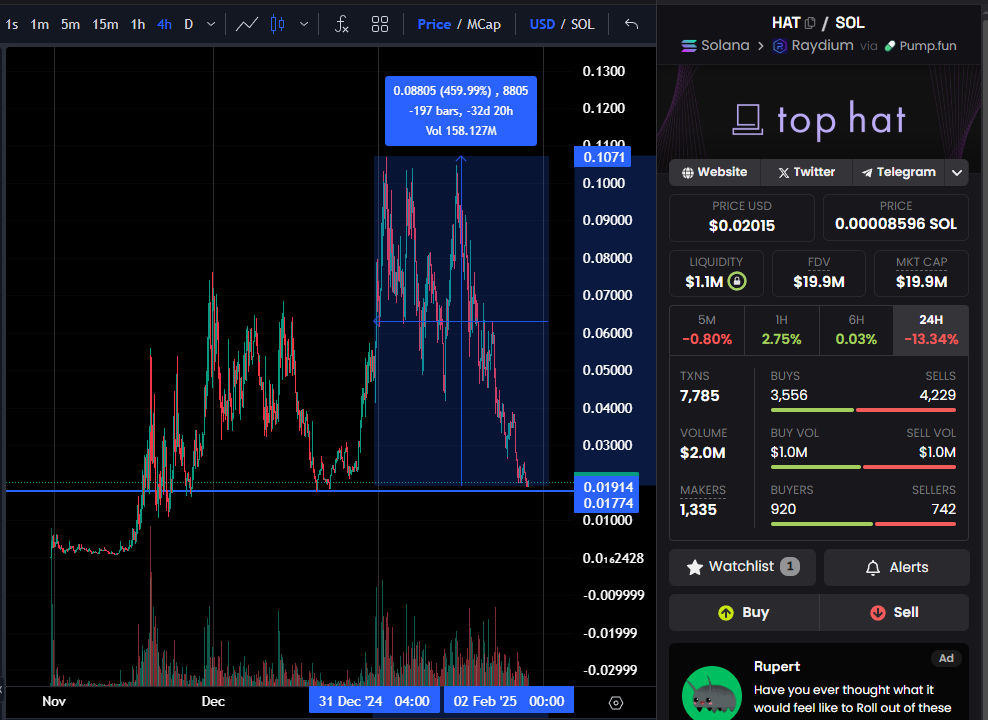Click the watchlist count badge 1
The image size is (988, 720).
click(x=790, y=566)
